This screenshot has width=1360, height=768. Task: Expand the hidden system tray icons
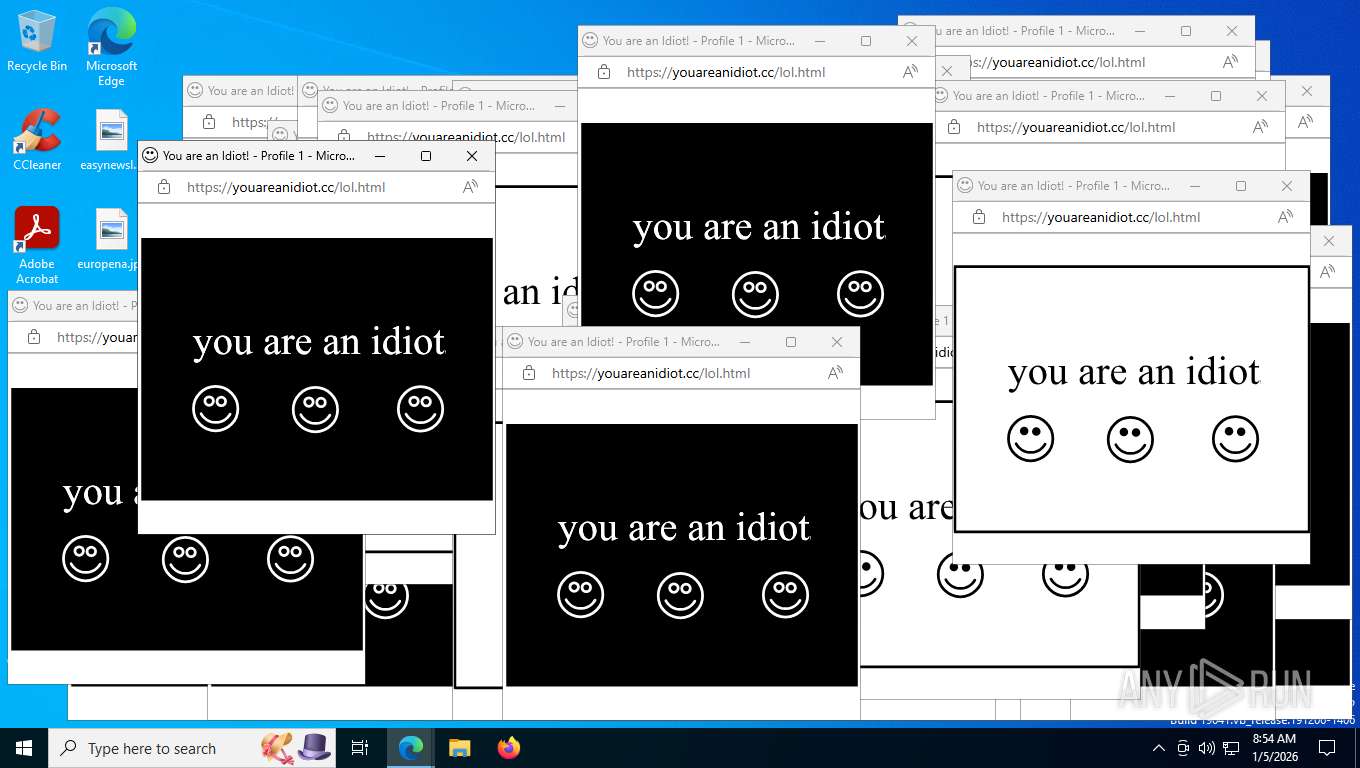[x=1159, y=748]
